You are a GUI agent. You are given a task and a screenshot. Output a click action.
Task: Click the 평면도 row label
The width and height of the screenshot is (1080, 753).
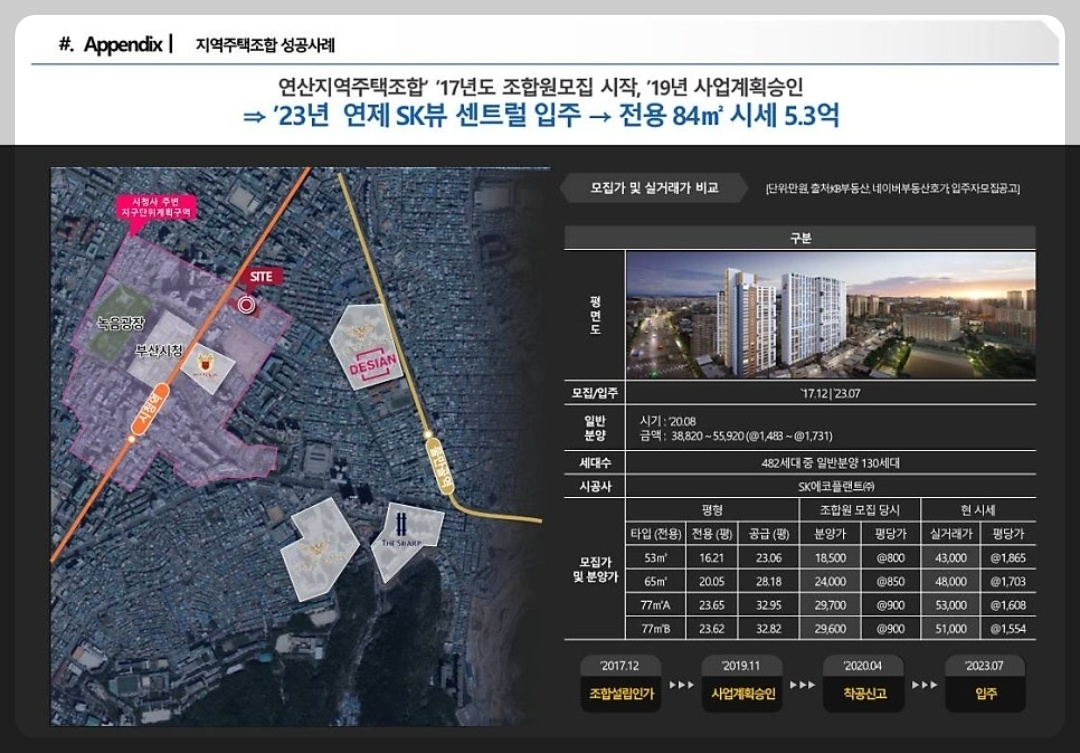point(595,315)
